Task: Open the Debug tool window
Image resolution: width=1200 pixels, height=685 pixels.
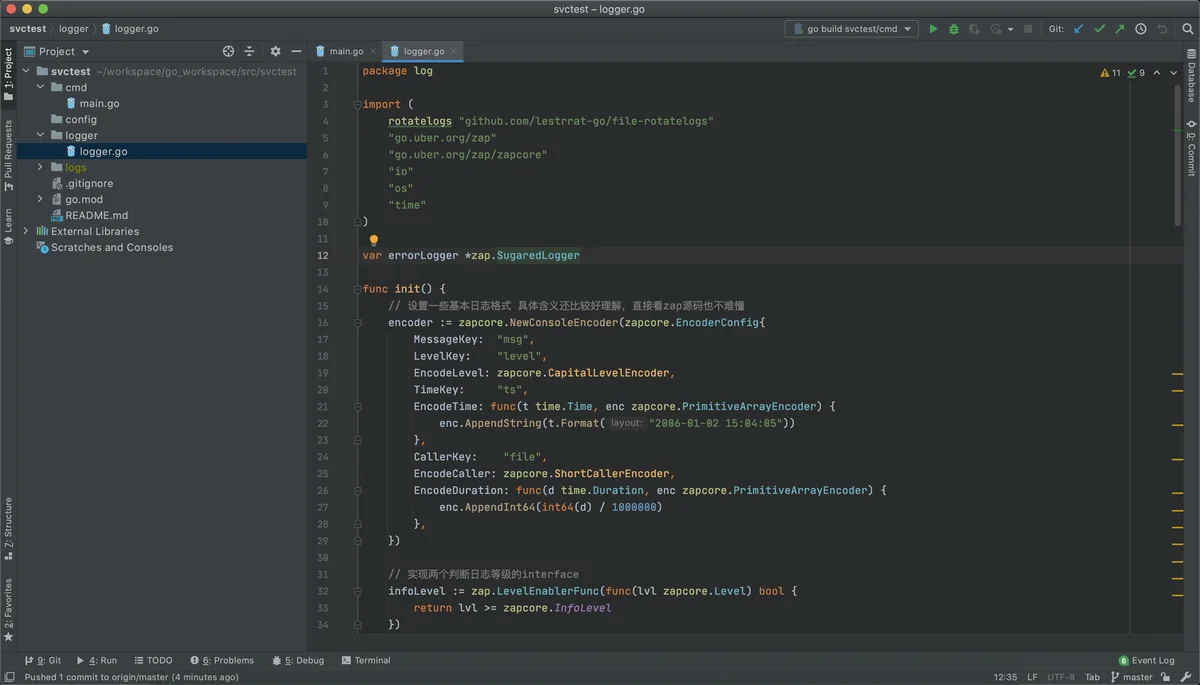Action: coord(297,660)
